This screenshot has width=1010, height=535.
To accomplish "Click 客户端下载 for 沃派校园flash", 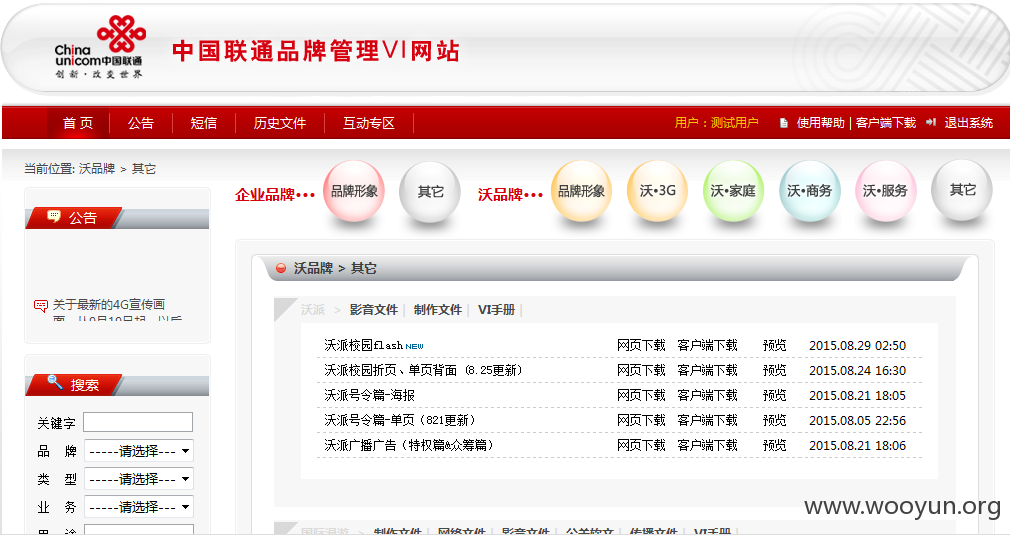I will 707,346.
